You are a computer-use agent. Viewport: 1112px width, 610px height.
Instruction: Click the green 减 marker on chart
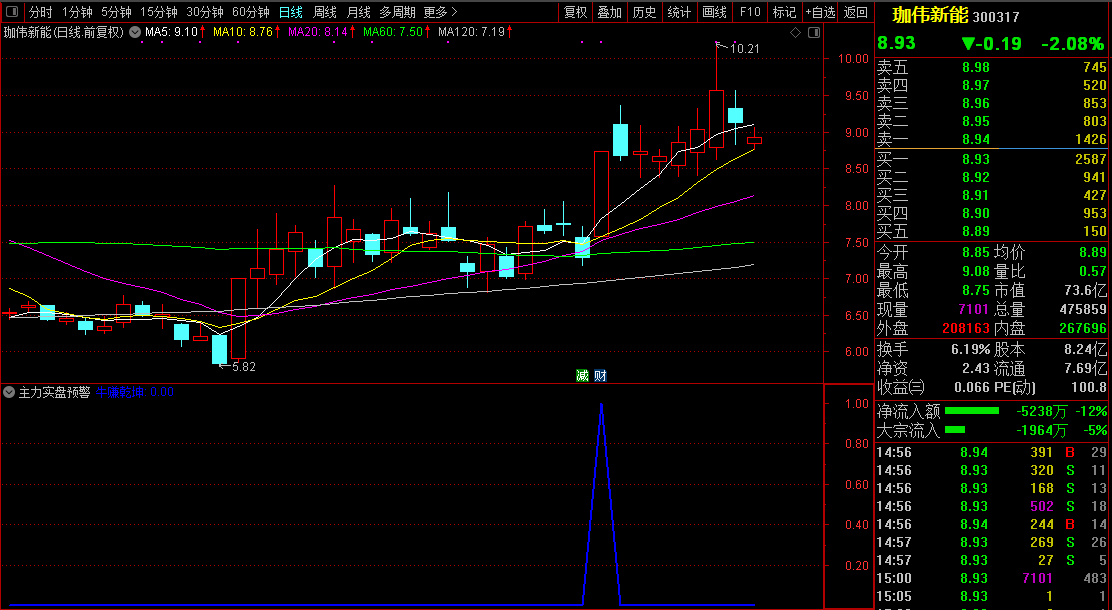pyautogui.click(x=582, y=376)
